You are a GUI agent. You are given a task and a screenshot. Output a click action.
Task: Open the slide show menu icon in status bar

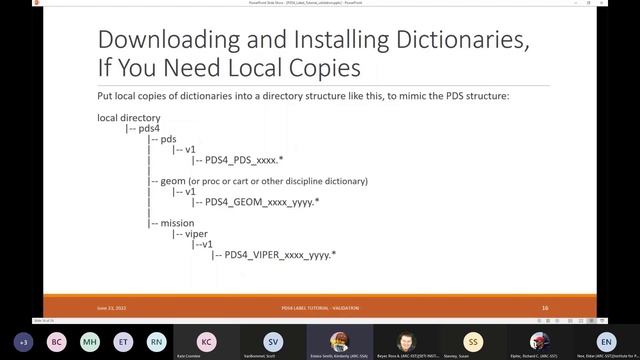point(548,321)
